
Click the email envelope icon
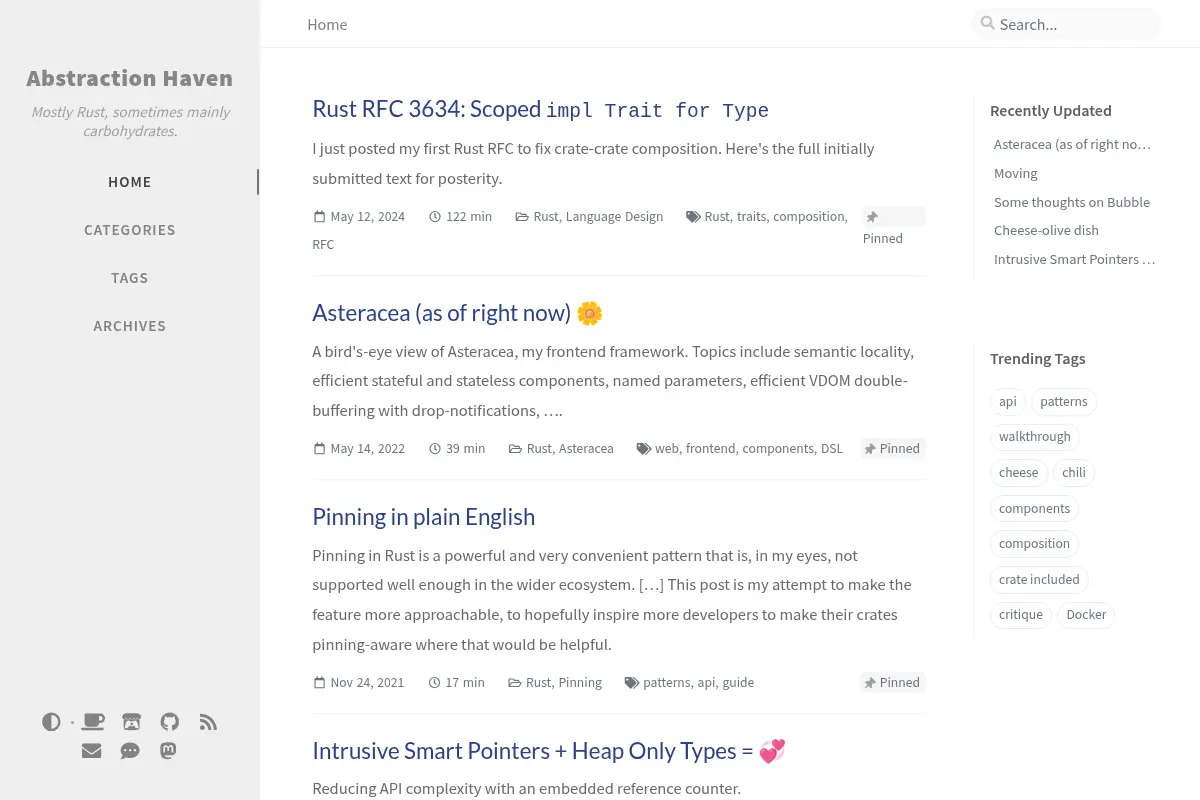(92, 750)
